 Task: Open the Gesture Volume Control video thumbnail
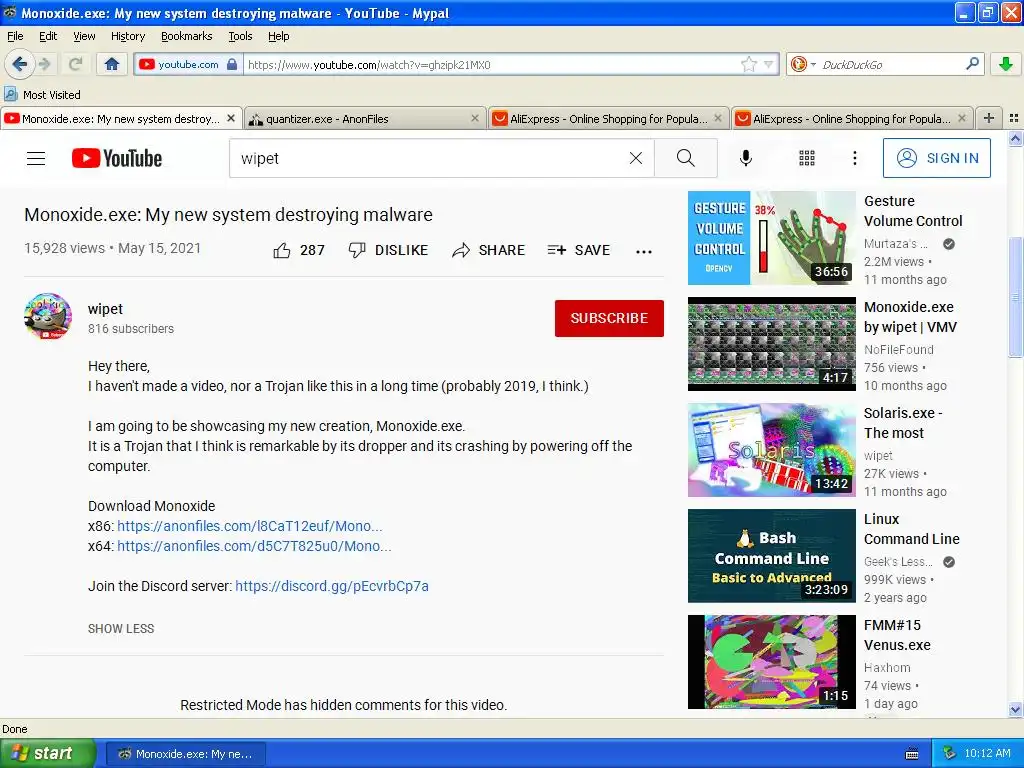(x=771, y=238)
